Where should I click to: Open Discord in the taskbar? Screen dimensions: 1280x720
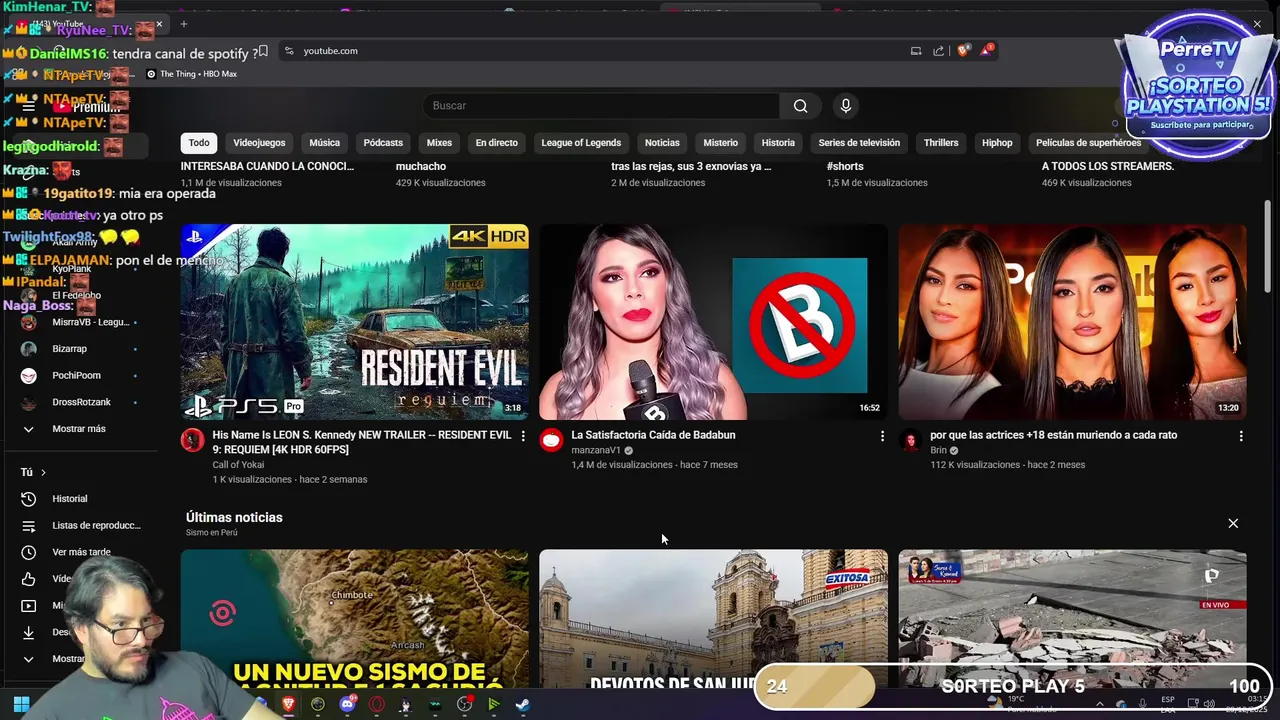pos(347,704)
